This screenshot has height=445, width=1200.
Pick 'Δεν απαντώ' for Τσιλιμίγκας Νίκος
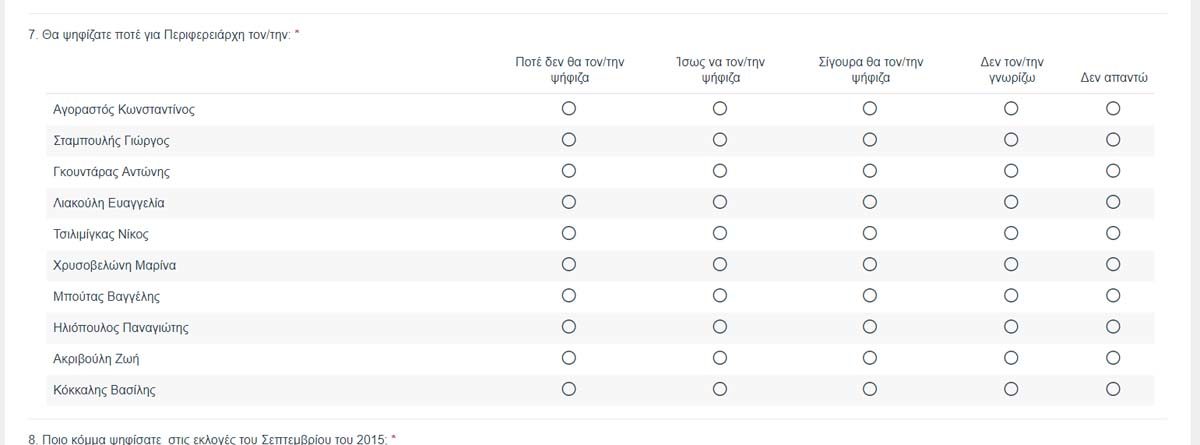click(1113, 233)
